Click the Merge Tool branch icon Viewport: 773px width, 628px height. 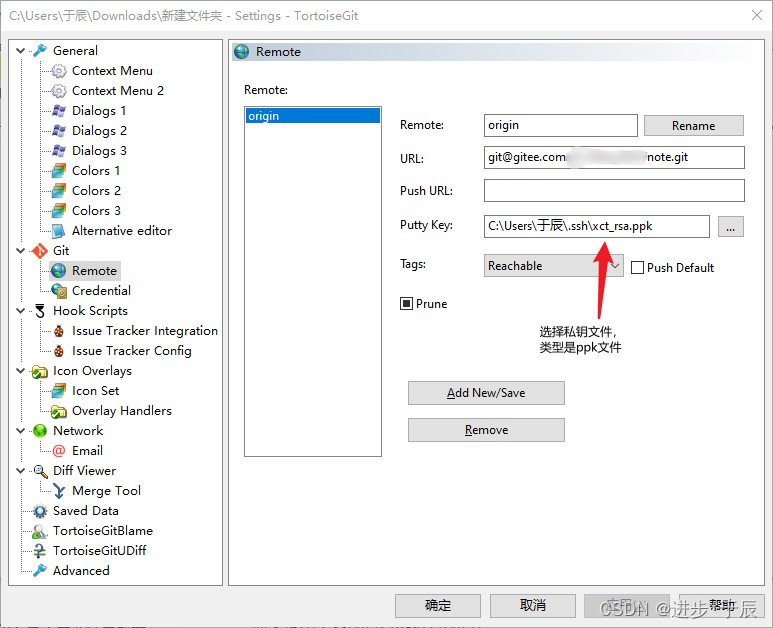click(x=59, y=491)
